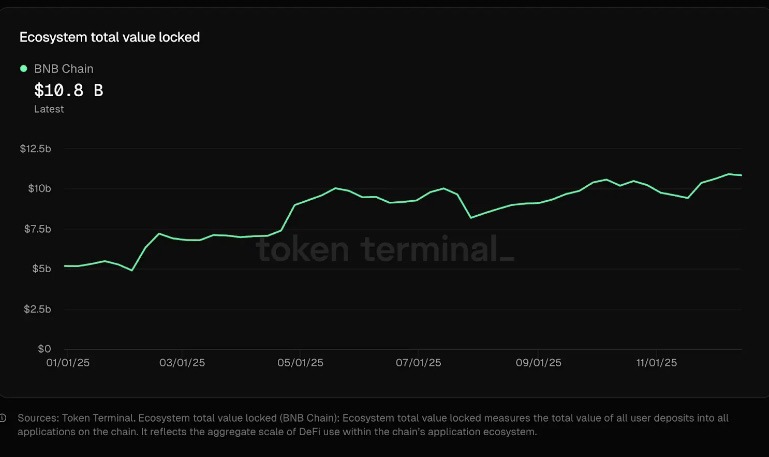Viewport: 769px width, 457px height.
Task: Click the $10.8 B latest value
Action: (68, 90)
